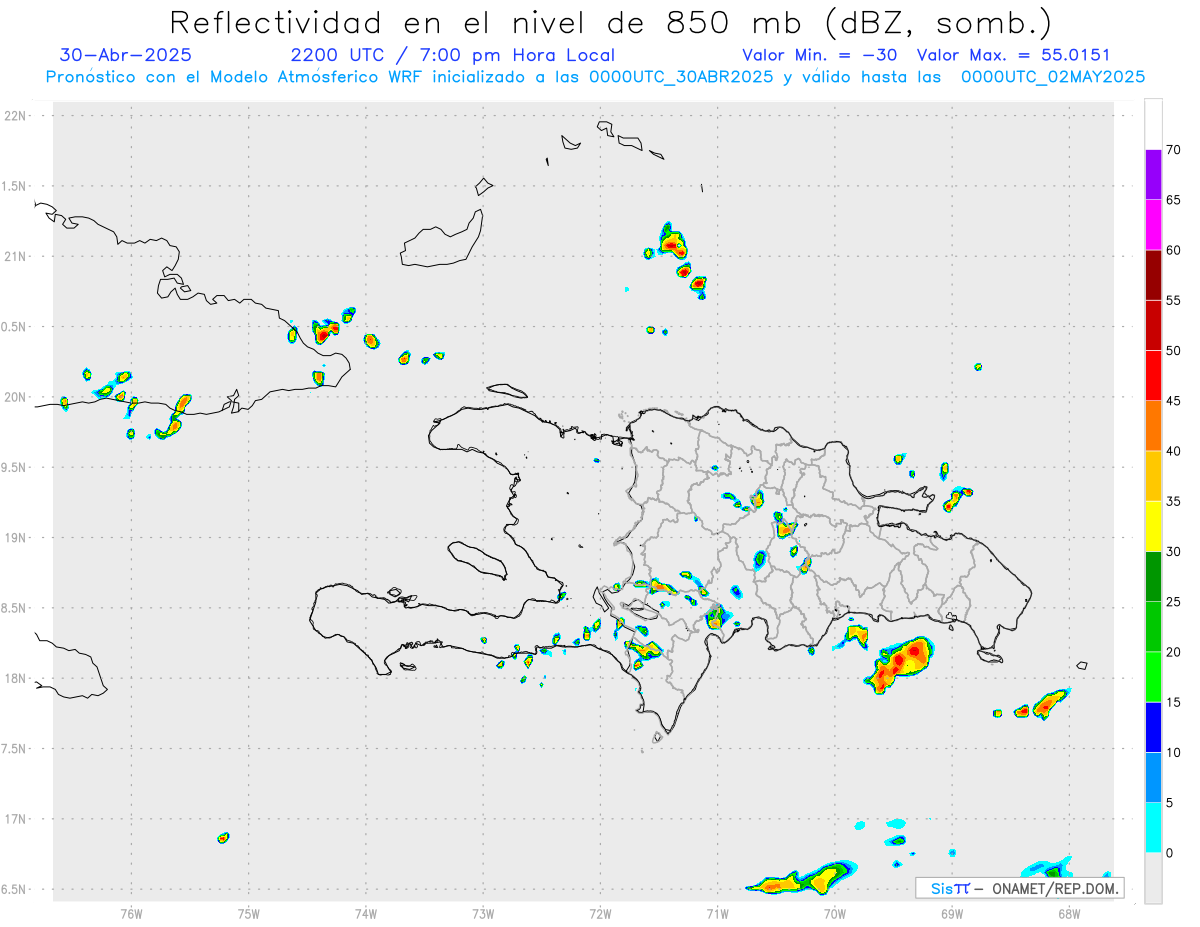Click the colorbar label '30'
Viewport: 1200px width, 927px height.
tap(1173, 552)
